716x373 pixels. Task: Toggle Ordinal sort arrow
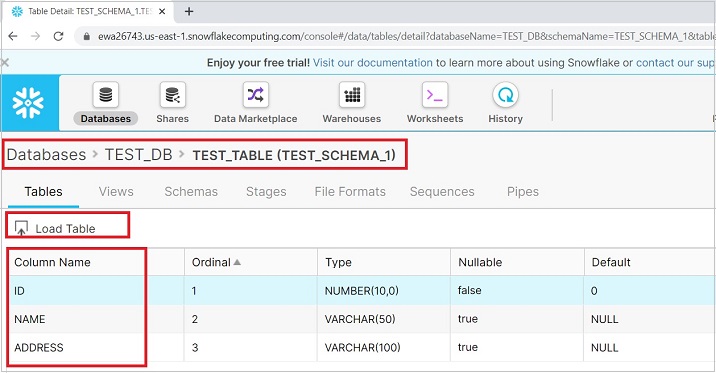[237, 262]
